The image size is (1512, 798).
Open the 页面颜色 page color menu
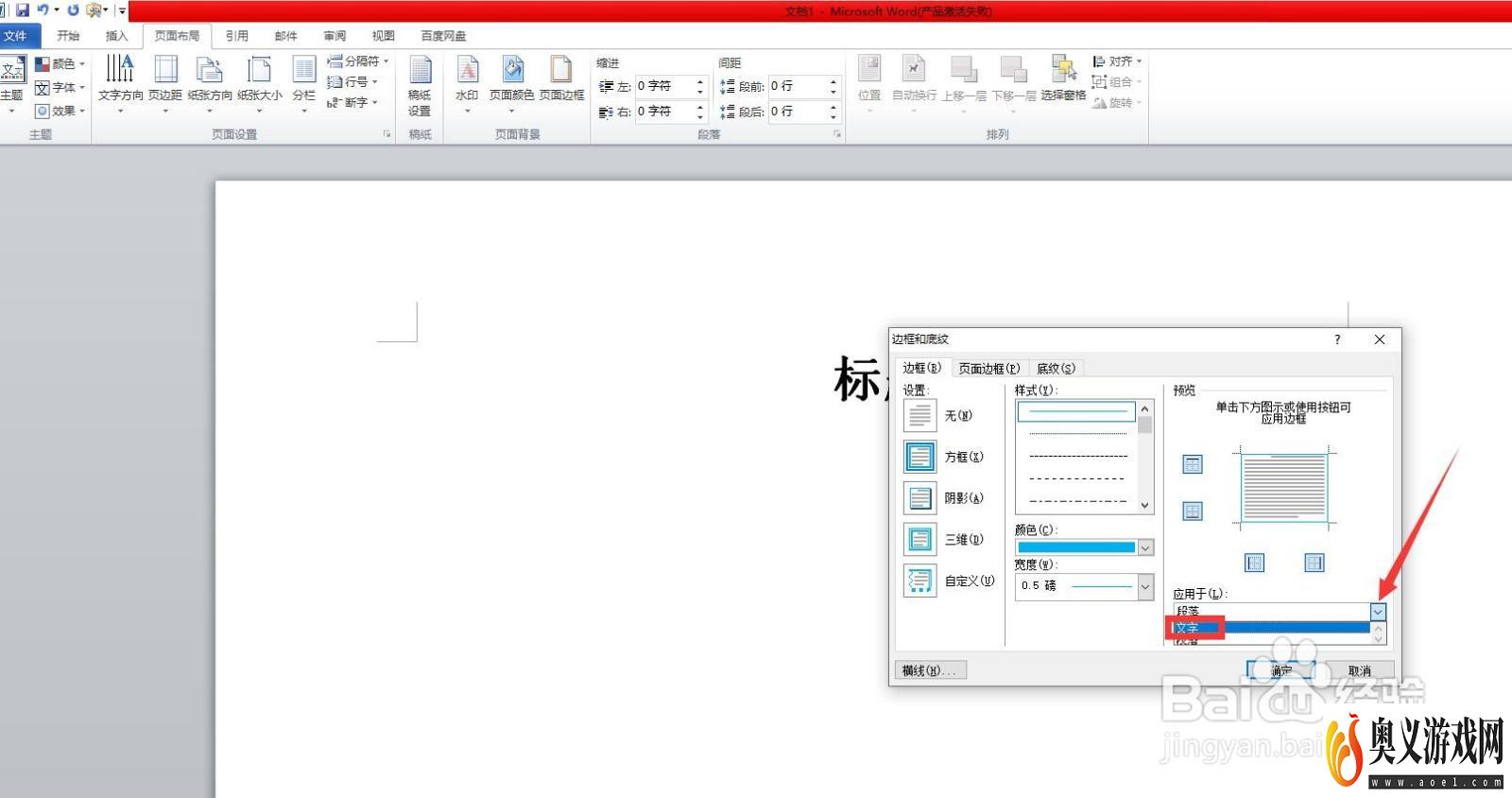(x=511, y=83)
